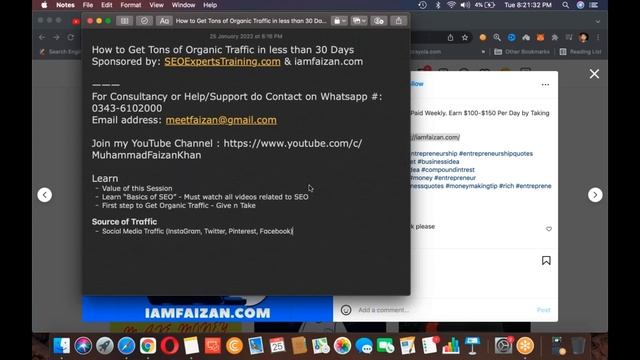The width and height of the screenshot is (640, 360).
Task: Click the add people collaboration icon
Action: [x=379, y=21]
